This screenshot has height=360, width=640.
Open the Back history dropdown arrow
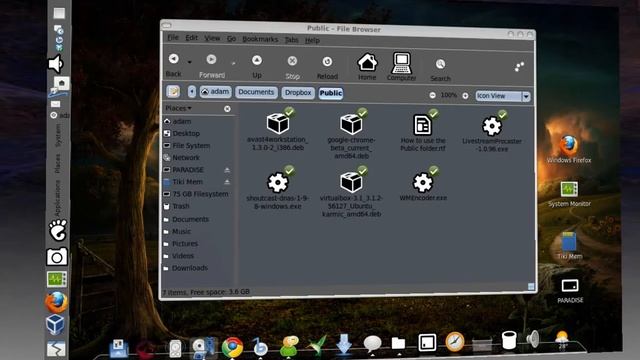tap(189, 62)
